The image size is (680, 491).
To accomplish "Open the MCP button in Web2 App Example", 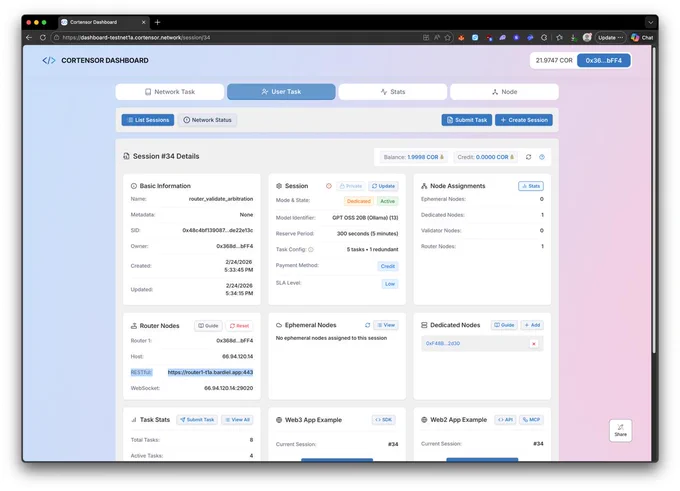I will click(x=531, y=420).
